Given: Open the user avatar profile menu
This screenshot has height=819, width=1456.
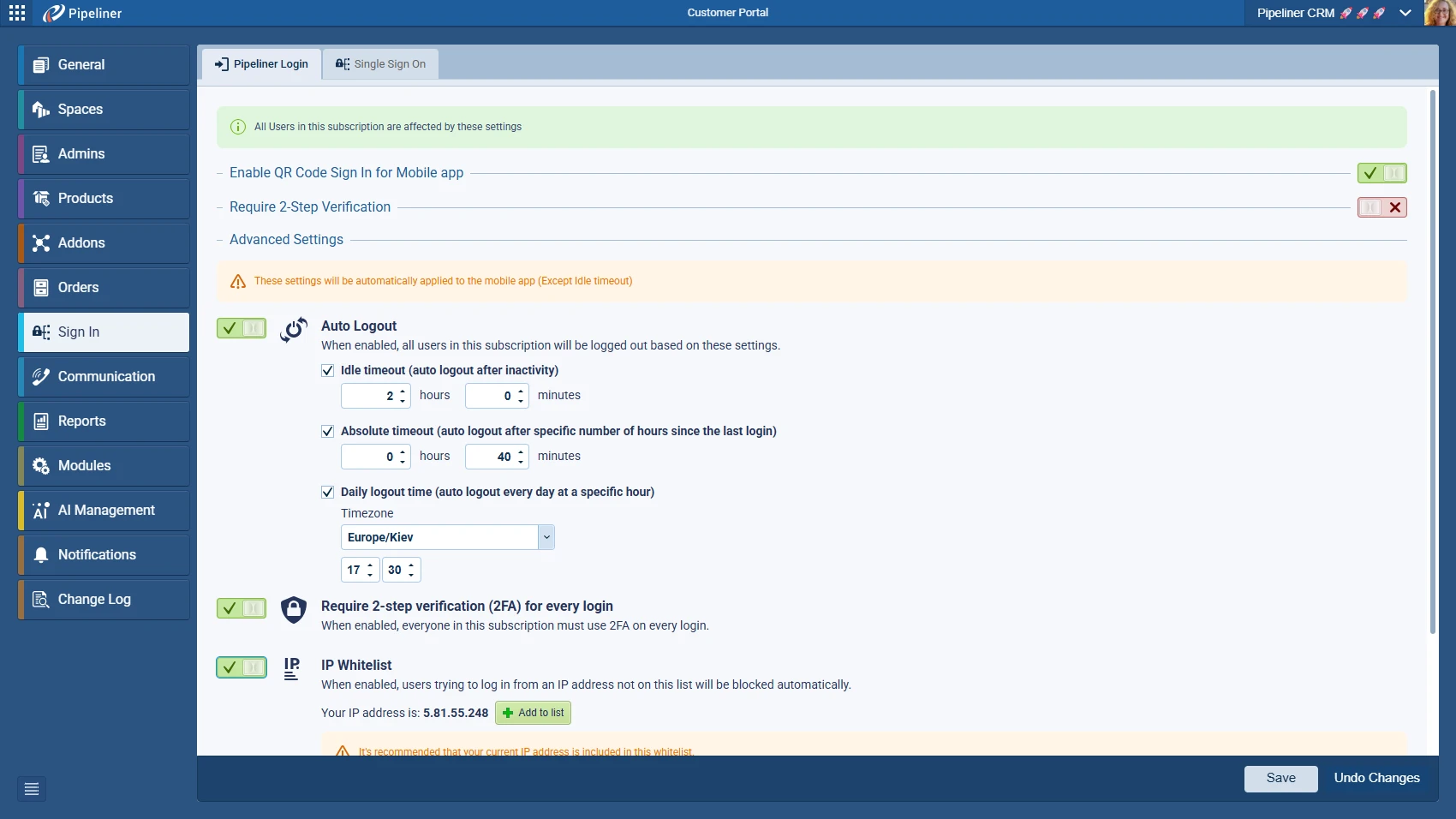Looking at the screenshot, I should pyautogui.click(x=1440, y=13).
